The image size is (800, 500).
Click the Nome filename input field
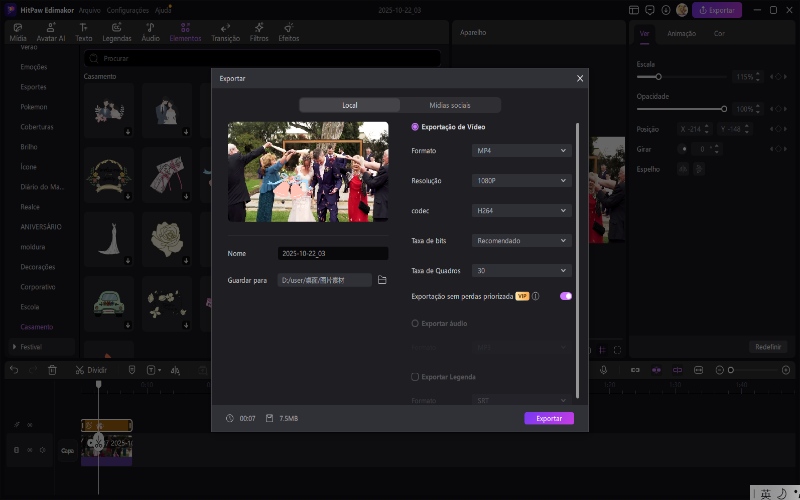coord(333,254)
